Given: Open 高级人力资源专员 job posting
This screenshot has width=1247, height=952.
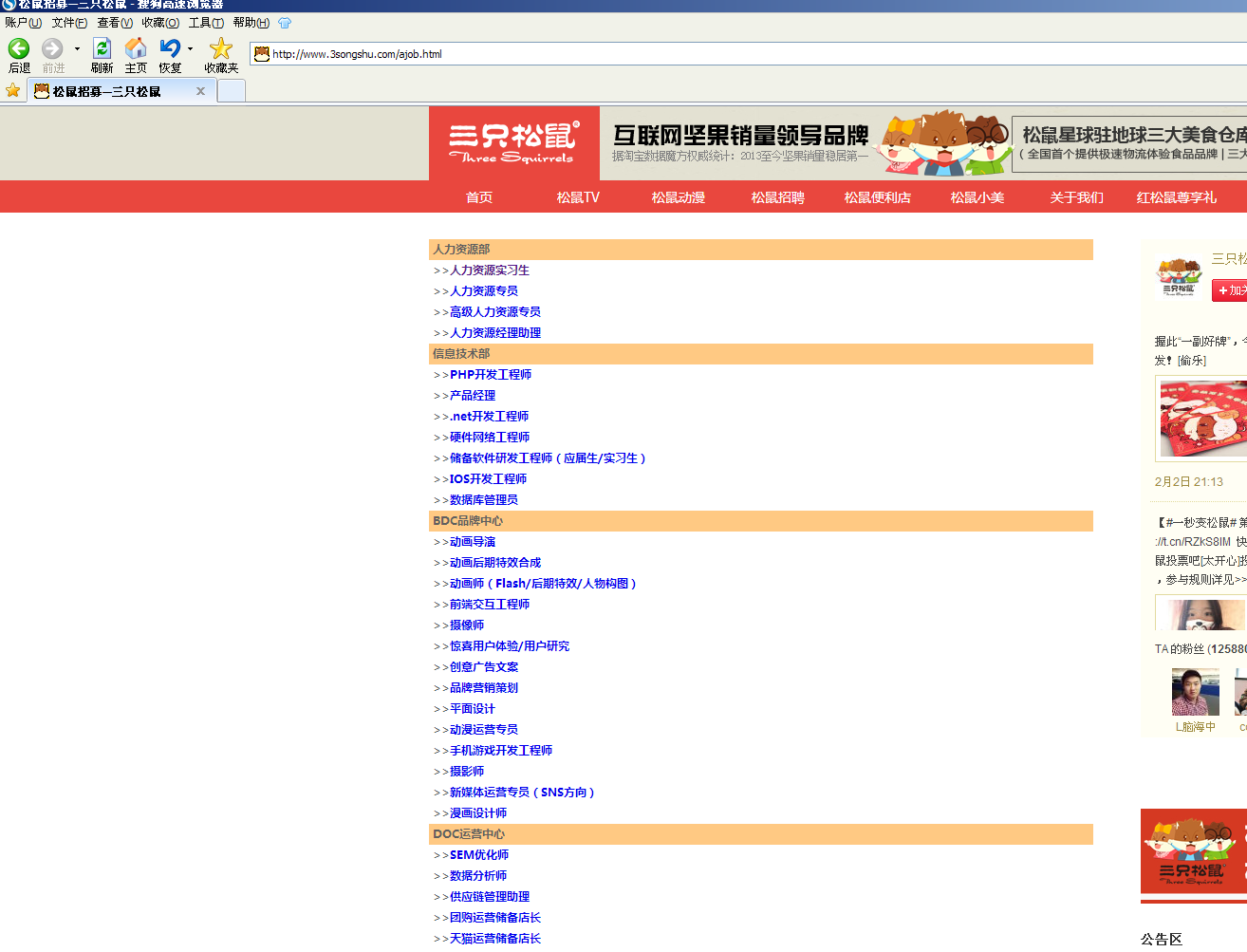Looking at the screenshot, I should tap(495, 312).
